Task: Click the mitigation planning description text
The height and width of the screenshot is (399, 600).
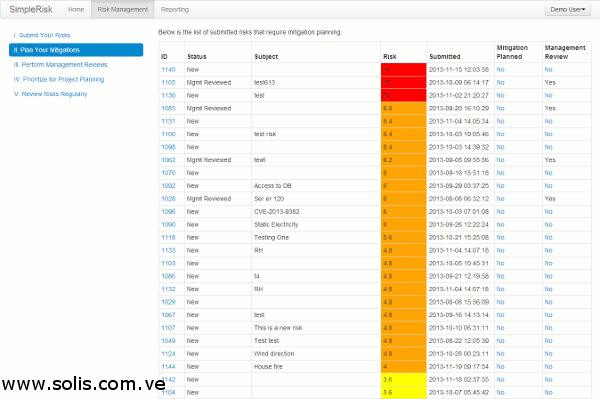Action: (249, 33)
